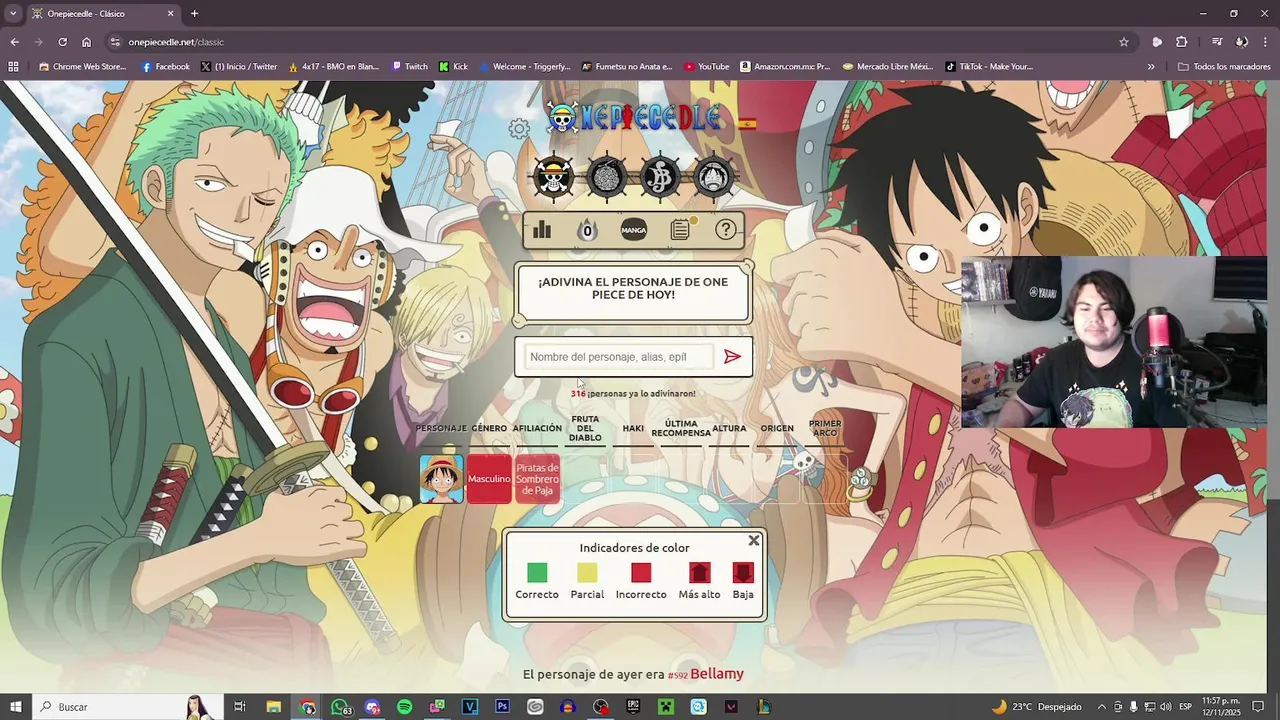
Task: Open the Chrome profile avatar menu
Action: point(1241,42)
